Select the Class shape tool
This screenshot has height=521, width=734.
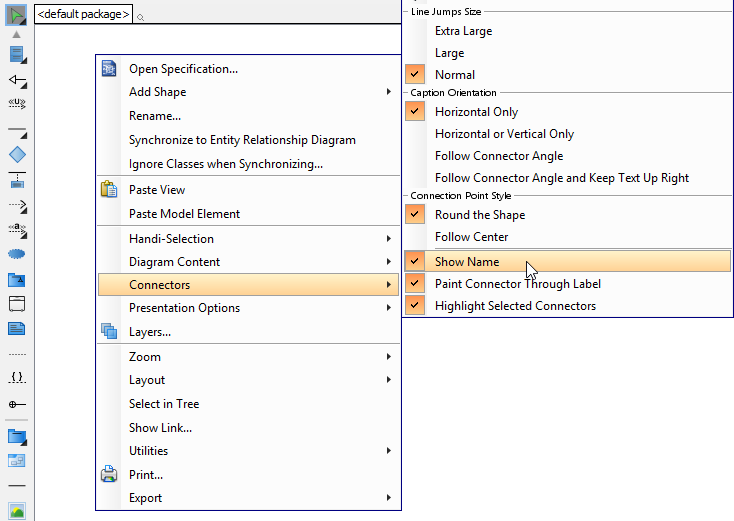(17, 55)
